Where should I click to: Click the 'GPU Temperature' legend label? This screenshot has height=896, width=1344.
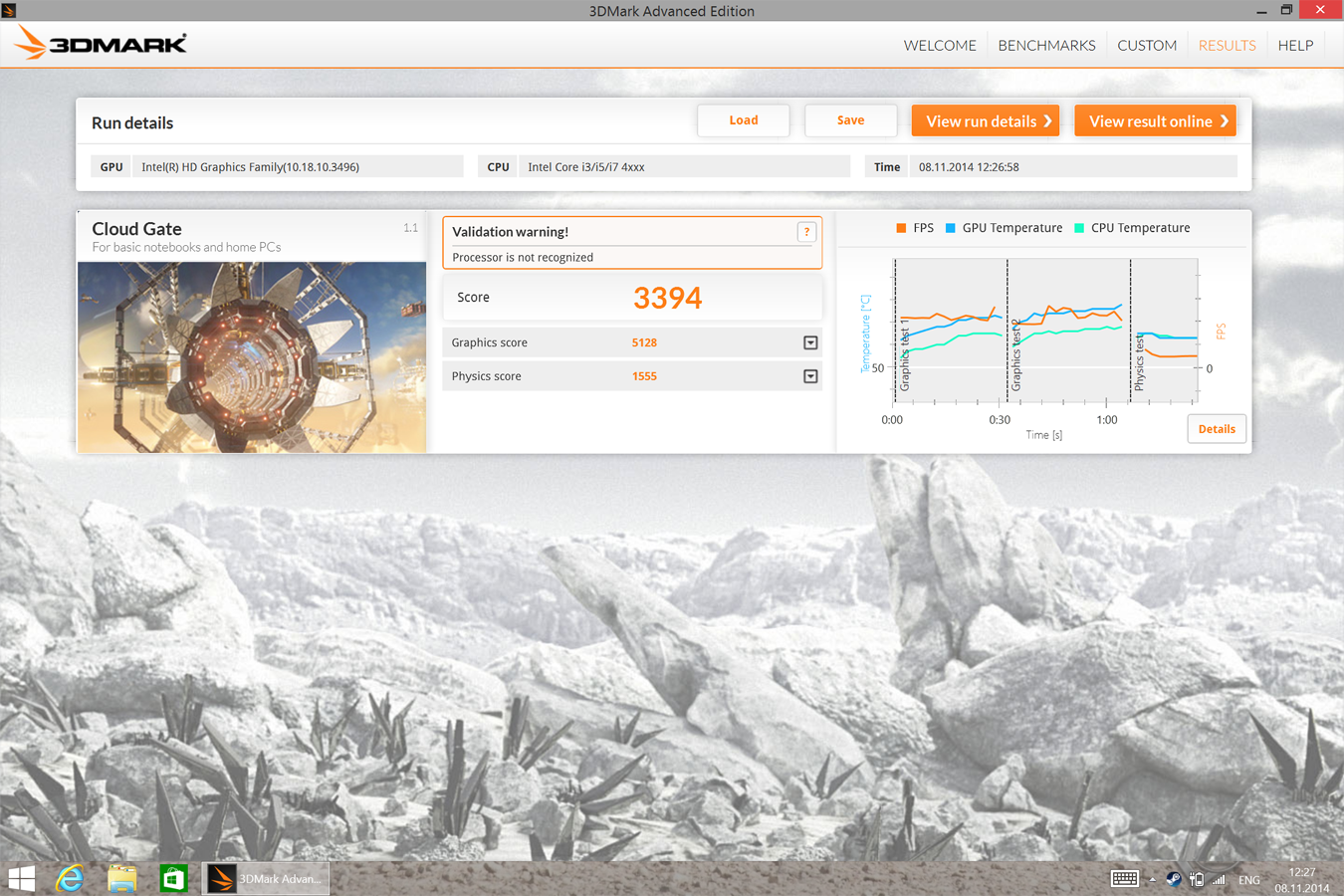(1012, 228)
